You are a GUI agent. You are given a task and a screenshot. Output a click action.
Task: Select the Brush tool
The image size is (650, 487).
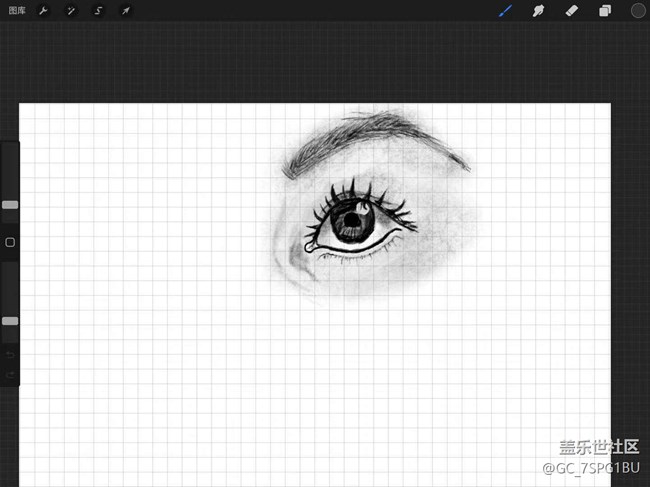(505, 11)
